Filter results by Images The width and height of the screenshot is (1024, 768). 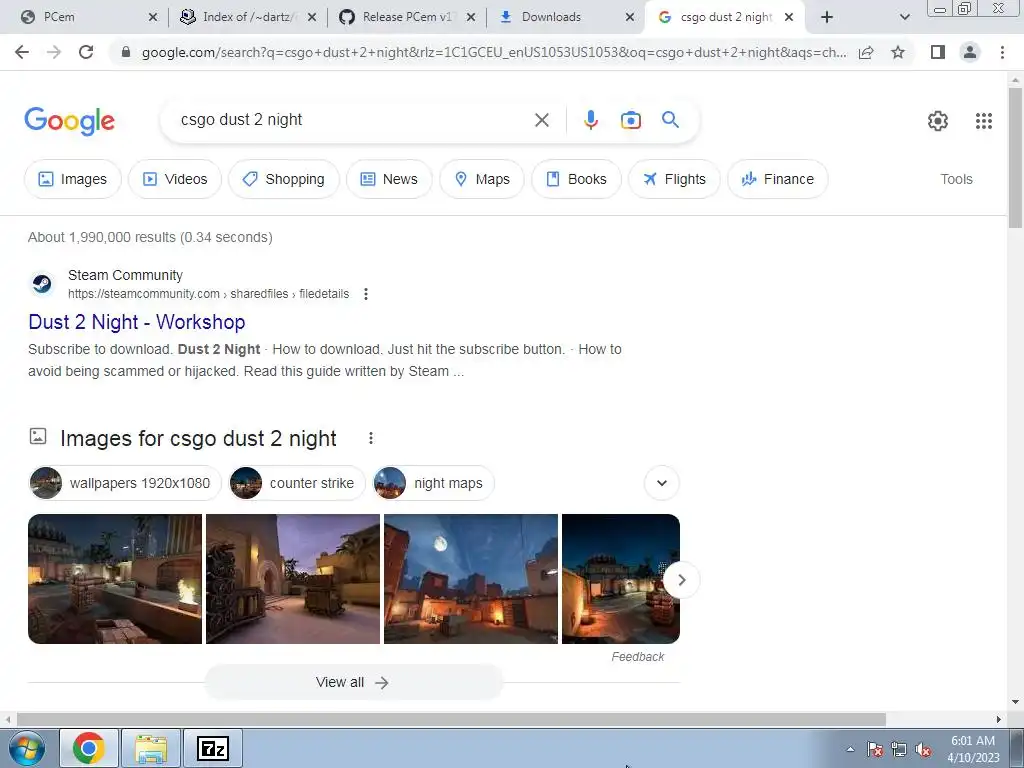click(72, 179)
